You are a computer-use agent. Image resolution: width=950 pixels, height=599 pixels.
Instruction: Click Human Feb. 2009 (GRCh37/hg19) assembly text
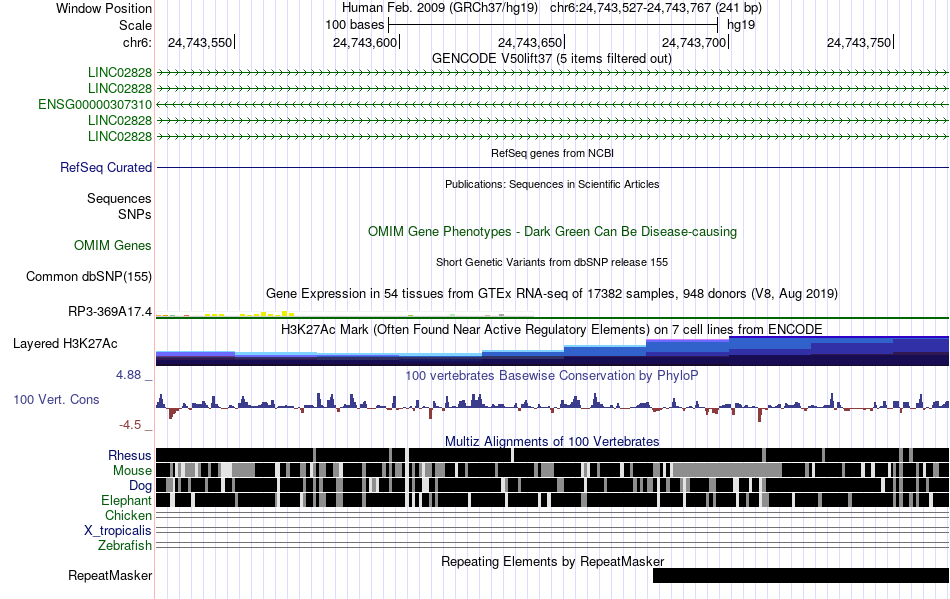[x=440, y=8]
